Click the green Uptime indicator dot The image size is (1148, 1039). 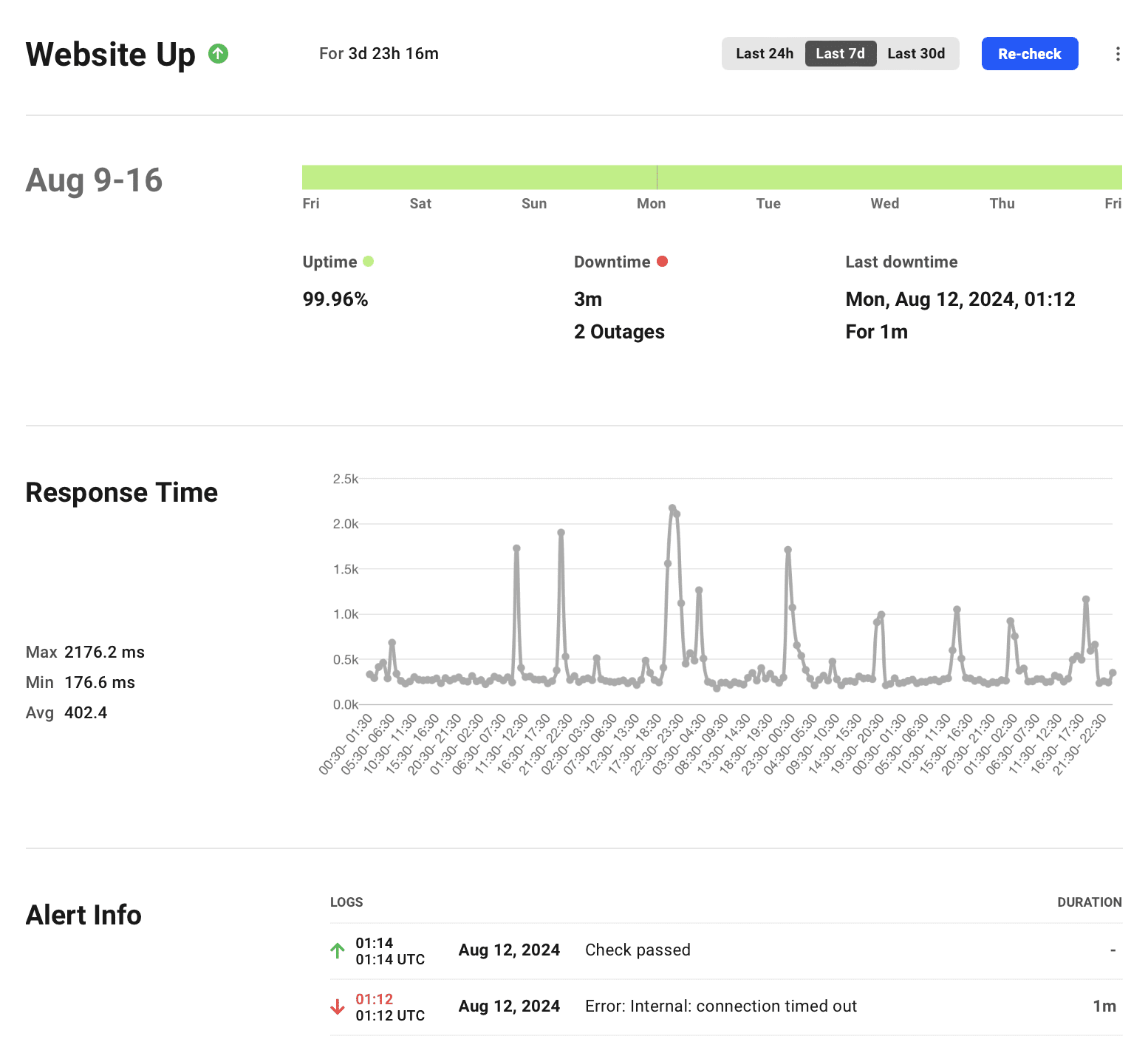coord(369,261)
